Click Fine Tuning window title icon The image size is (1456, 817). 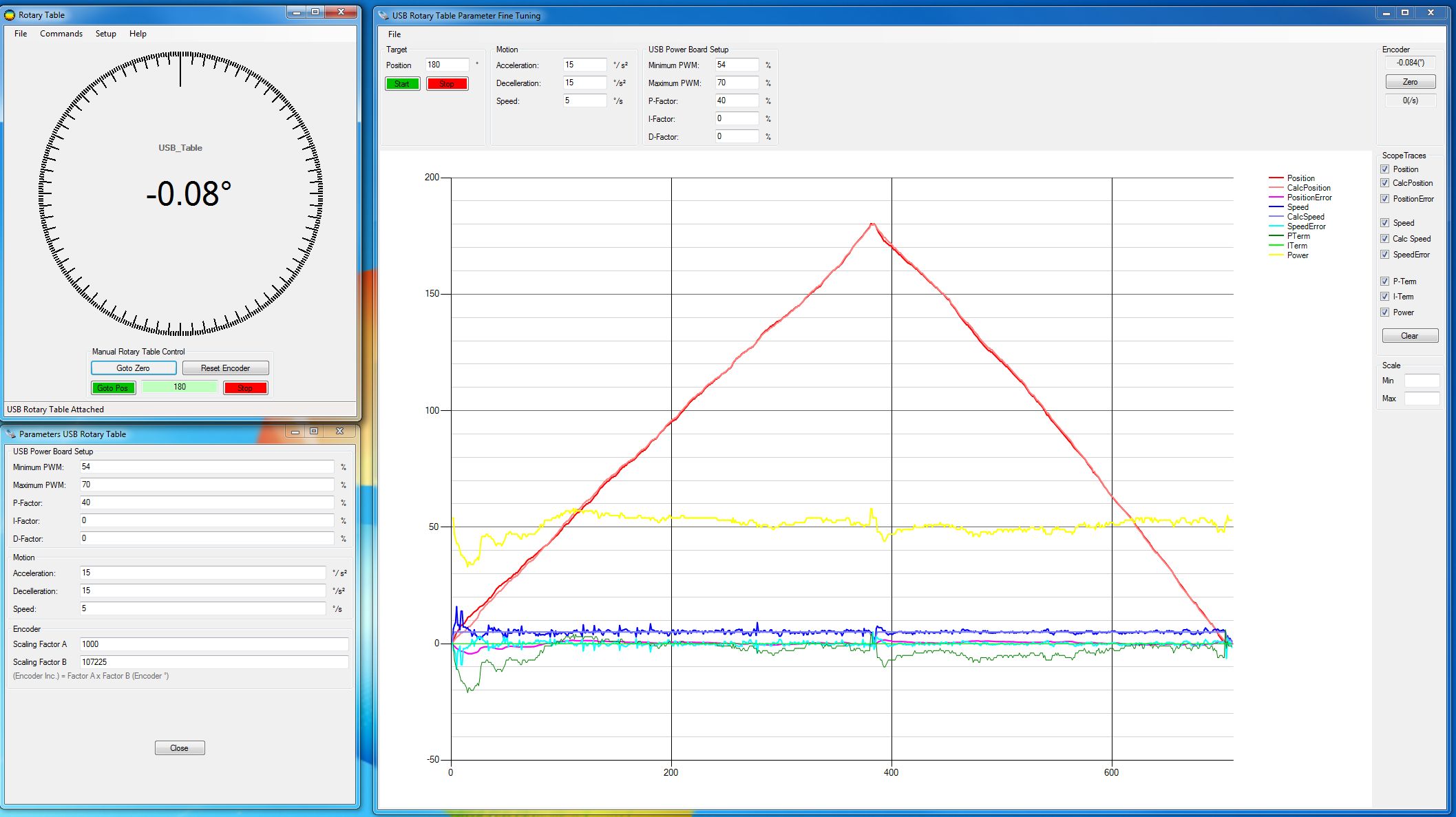tap(383, 15)
